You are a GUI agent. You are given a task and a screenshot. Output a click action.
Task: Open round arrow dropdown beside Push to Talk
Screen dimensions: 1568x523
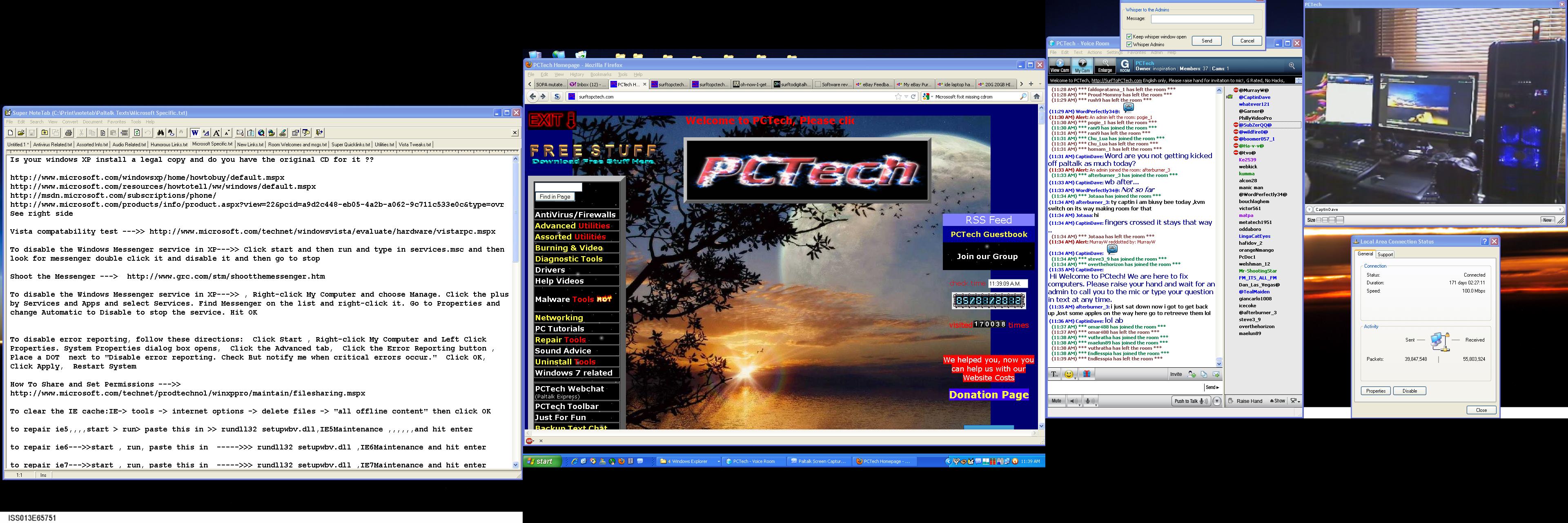(x=1217, y=401)
